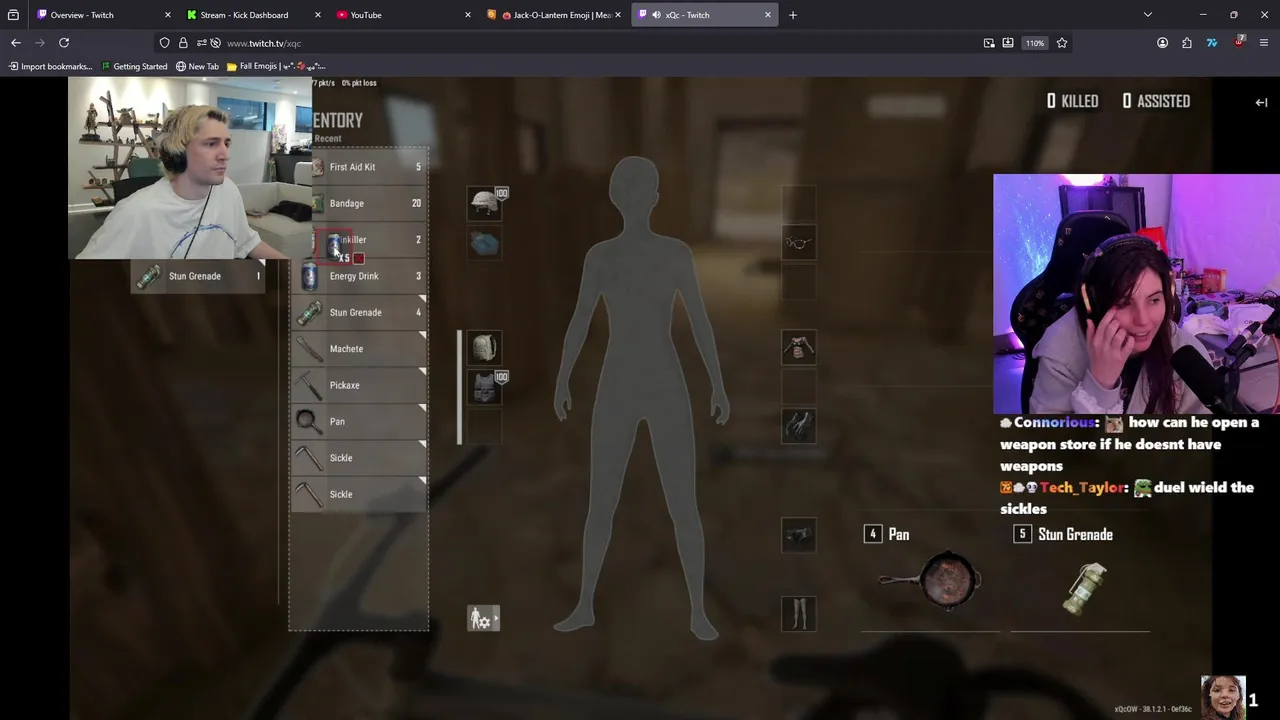Close the xQc - Twitch tab
This screenshot has width=1280, height=720.
click(x=768, y=15)
